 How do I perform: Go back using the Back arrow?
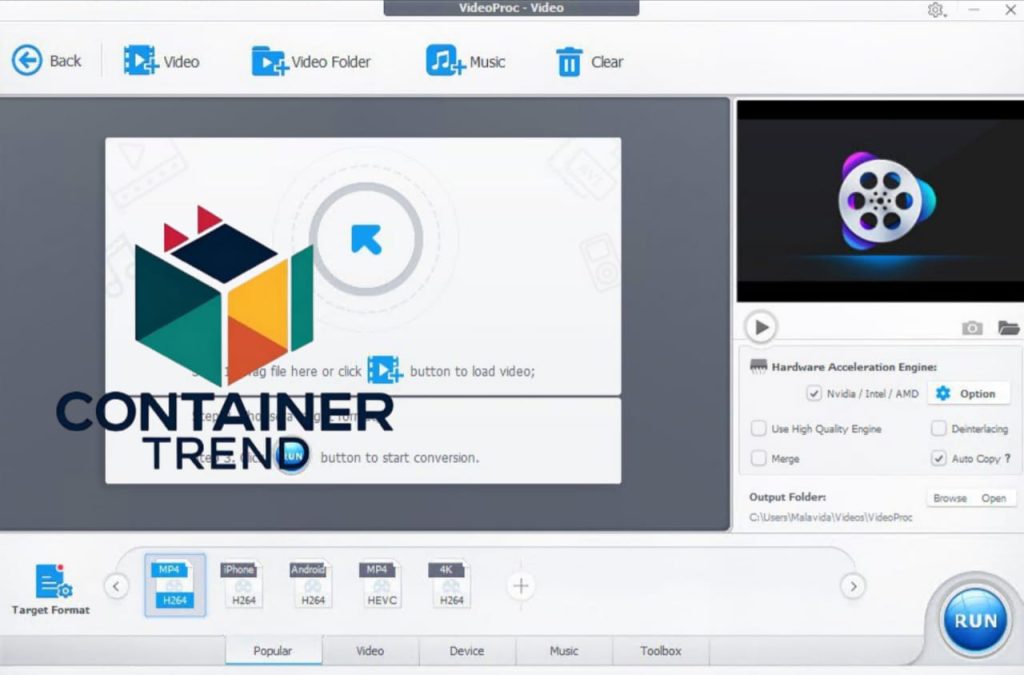(46, 61)
